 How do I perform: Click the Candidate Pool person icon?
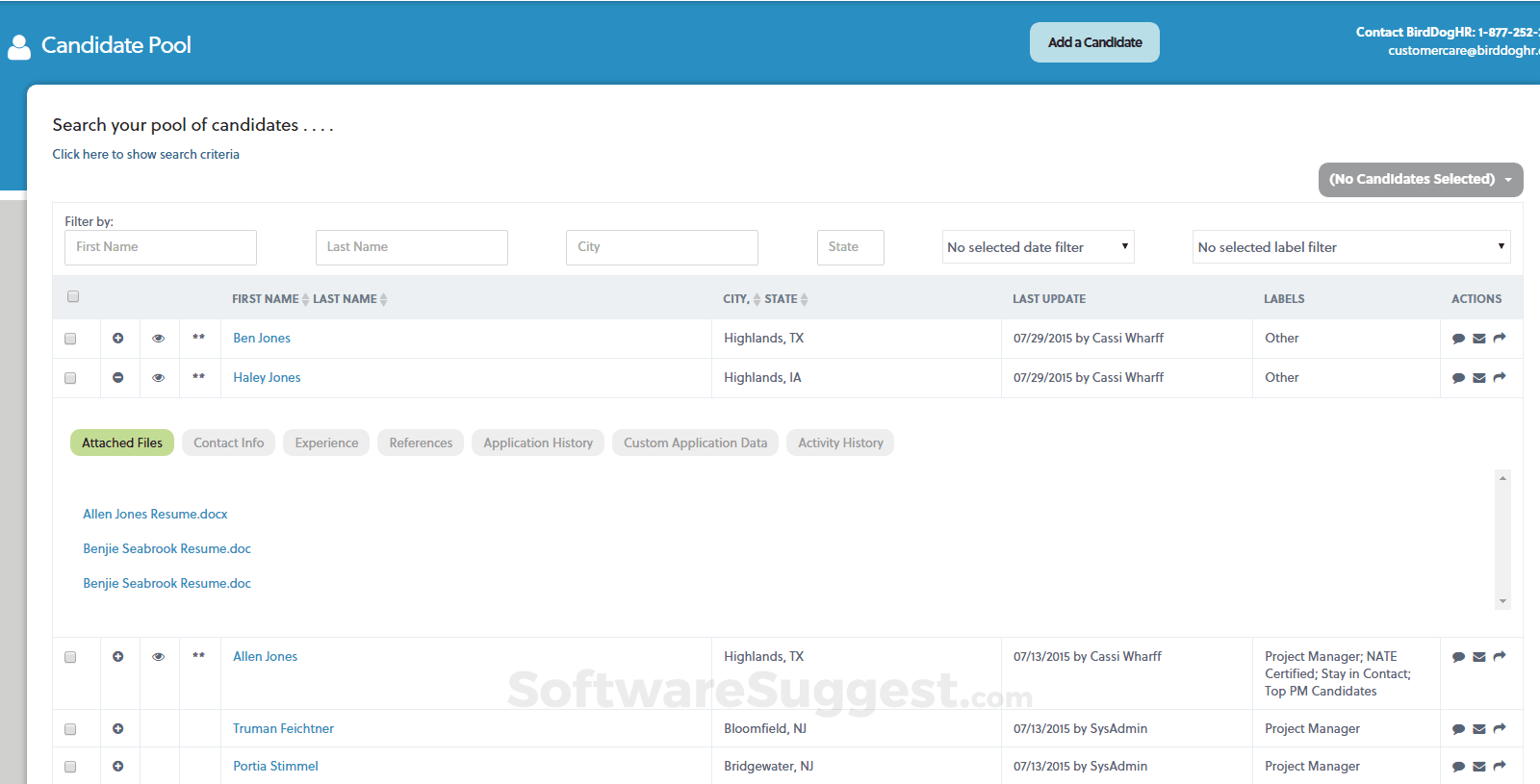[x=19, y=47]
